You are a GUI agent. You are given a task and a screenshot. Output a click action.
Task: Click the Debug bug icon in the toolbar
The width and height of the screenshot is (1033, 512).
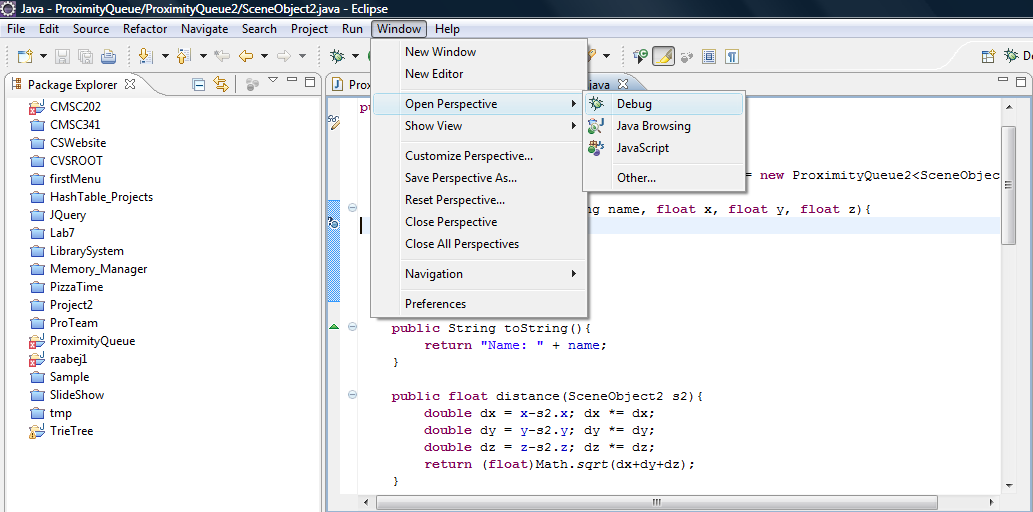pyautogui.click(x=338, y=57)
